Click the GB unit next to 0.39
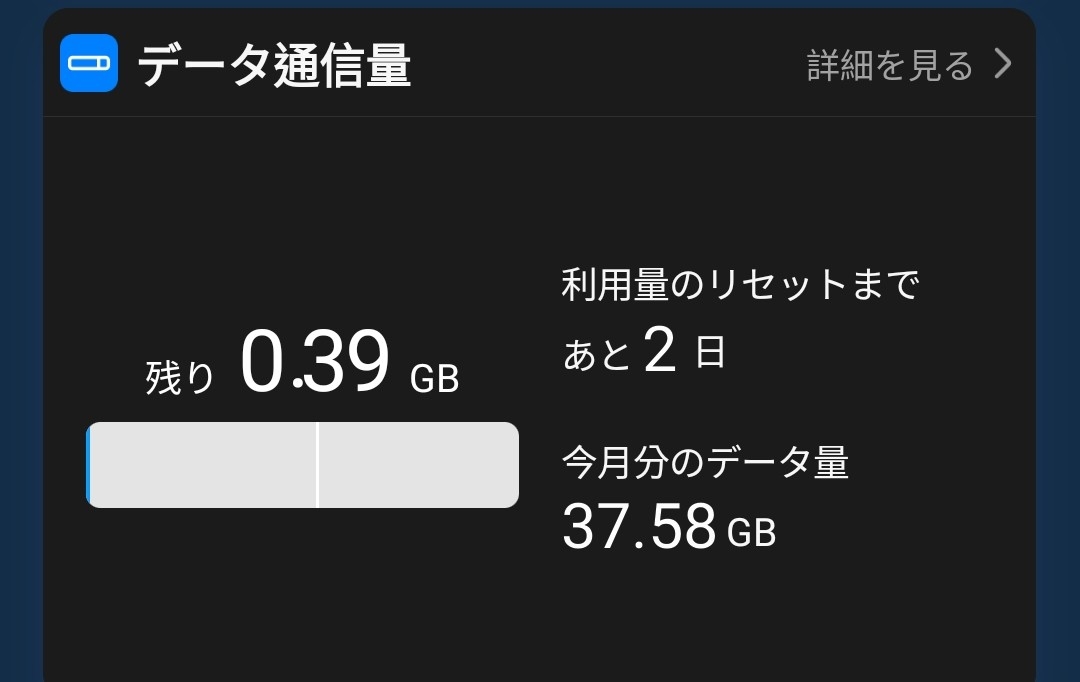1080x682 pixels. (435, 379)
